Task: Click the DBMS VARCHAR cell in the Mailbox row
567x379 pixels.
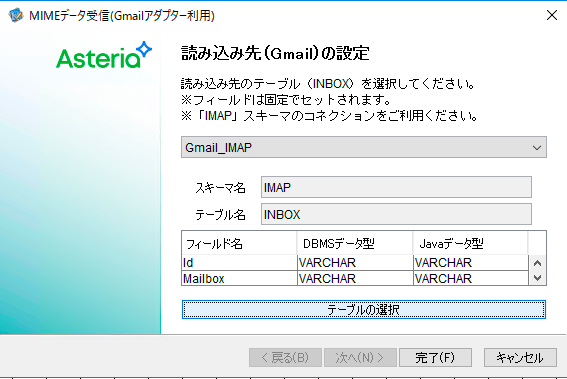Action: click(x=355, y=278)
